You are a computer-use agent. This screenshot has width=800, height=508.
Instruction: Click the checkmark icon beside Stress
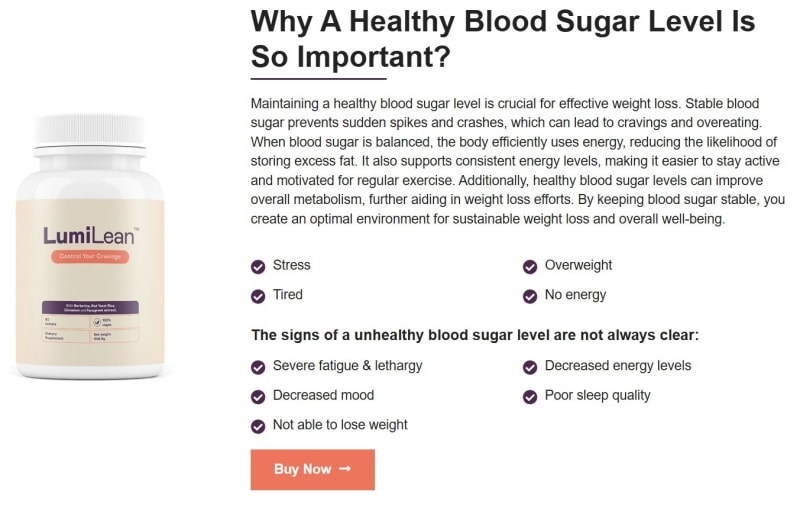click(x=258, y=266)
